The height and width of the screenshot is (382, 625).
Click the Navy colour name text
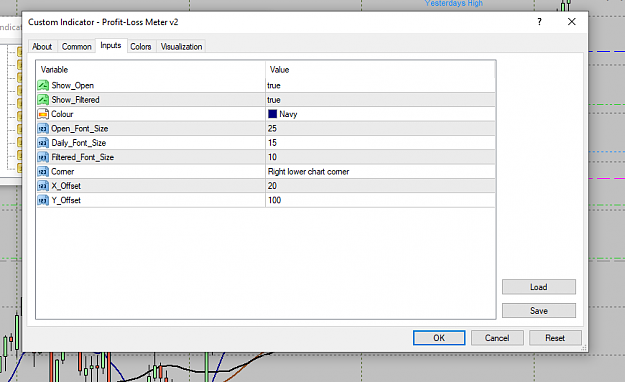[x=288, y=114]
